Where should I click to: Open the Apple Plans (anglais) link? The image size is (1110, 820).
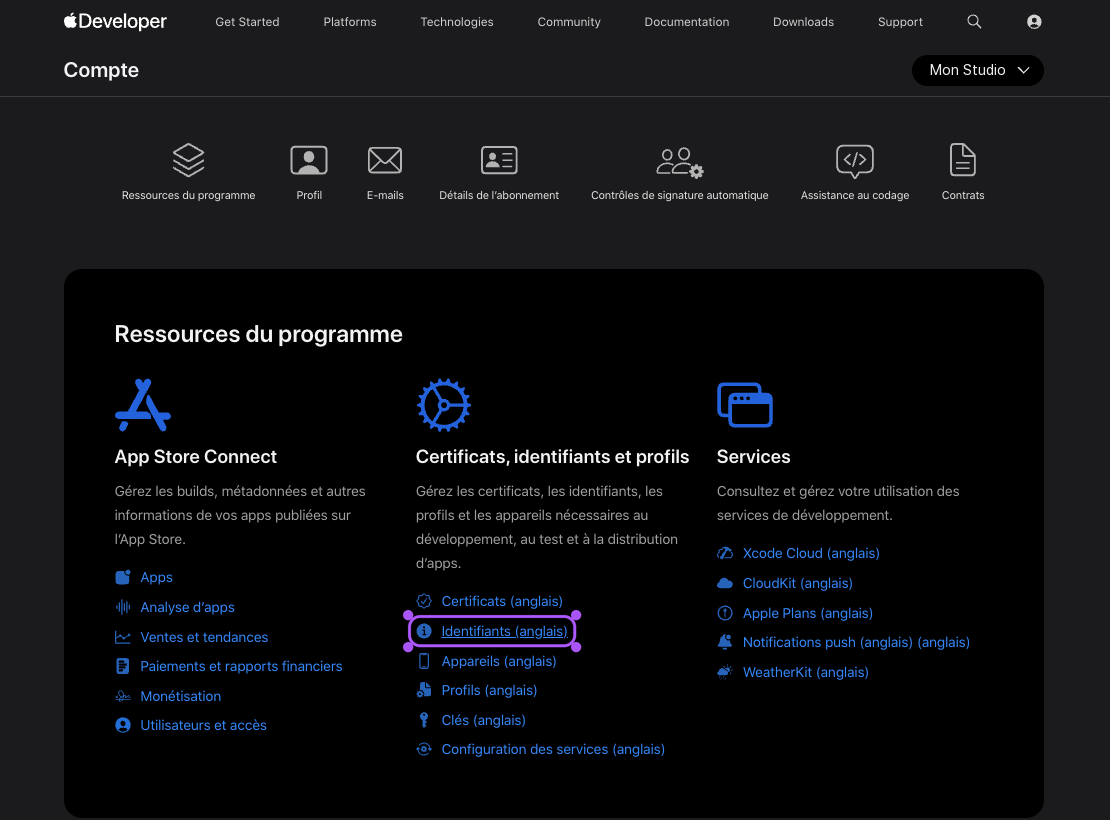coord(808,613)
